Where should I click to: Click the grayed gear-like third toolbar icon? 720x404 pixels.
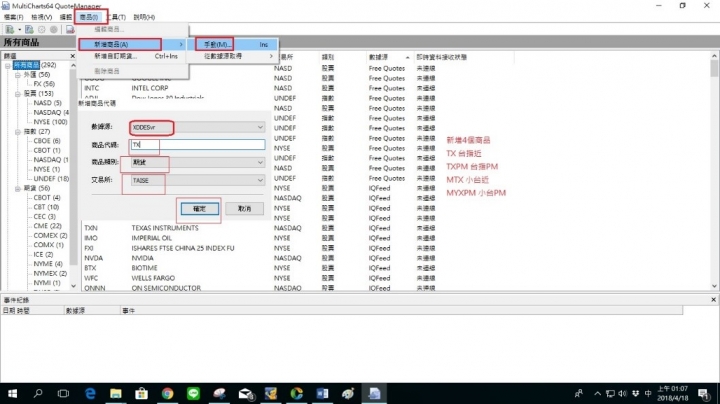tap(42, 29)
